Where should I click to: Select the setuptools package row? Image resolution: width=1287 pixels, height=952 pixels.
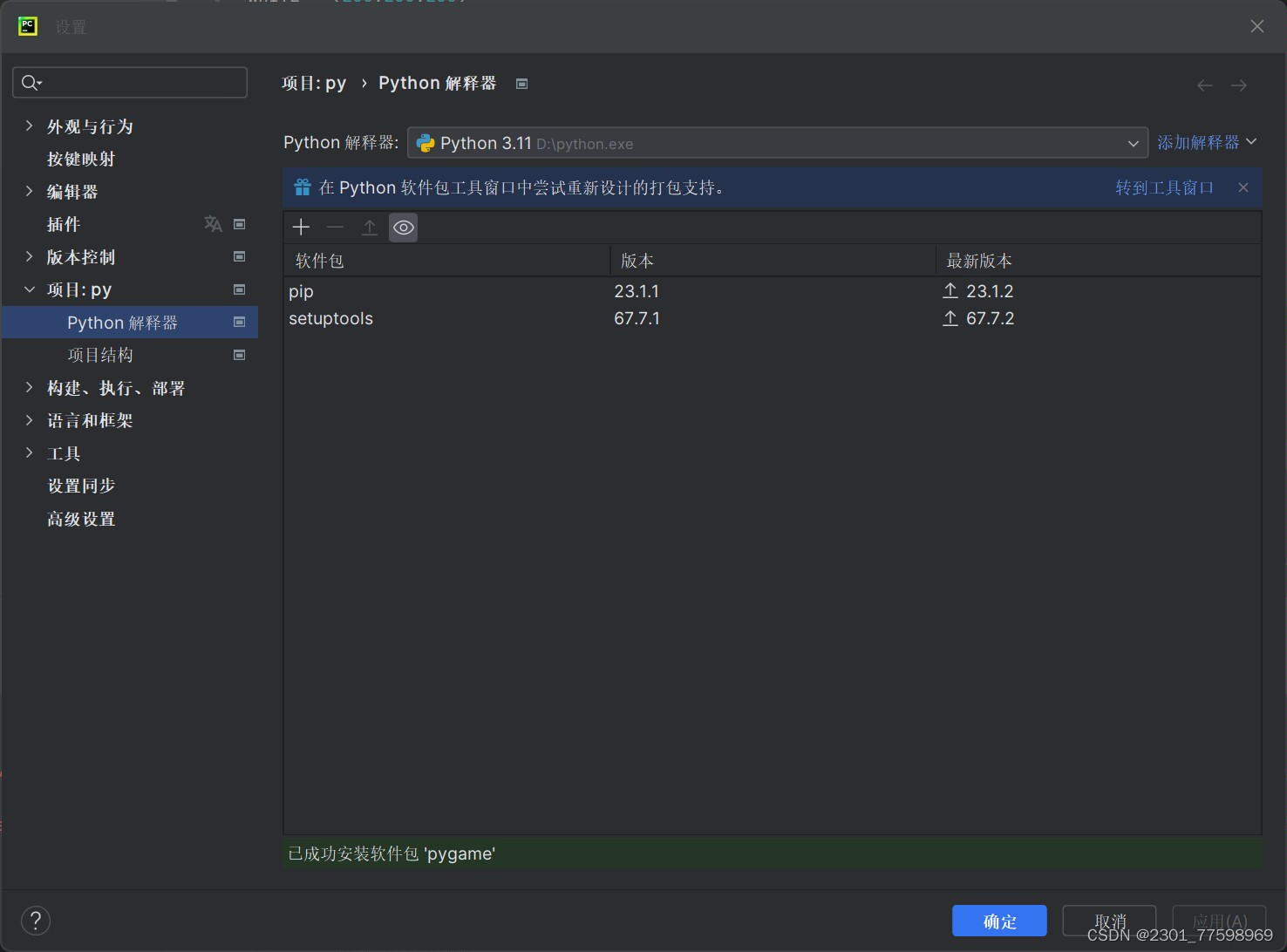773,318
